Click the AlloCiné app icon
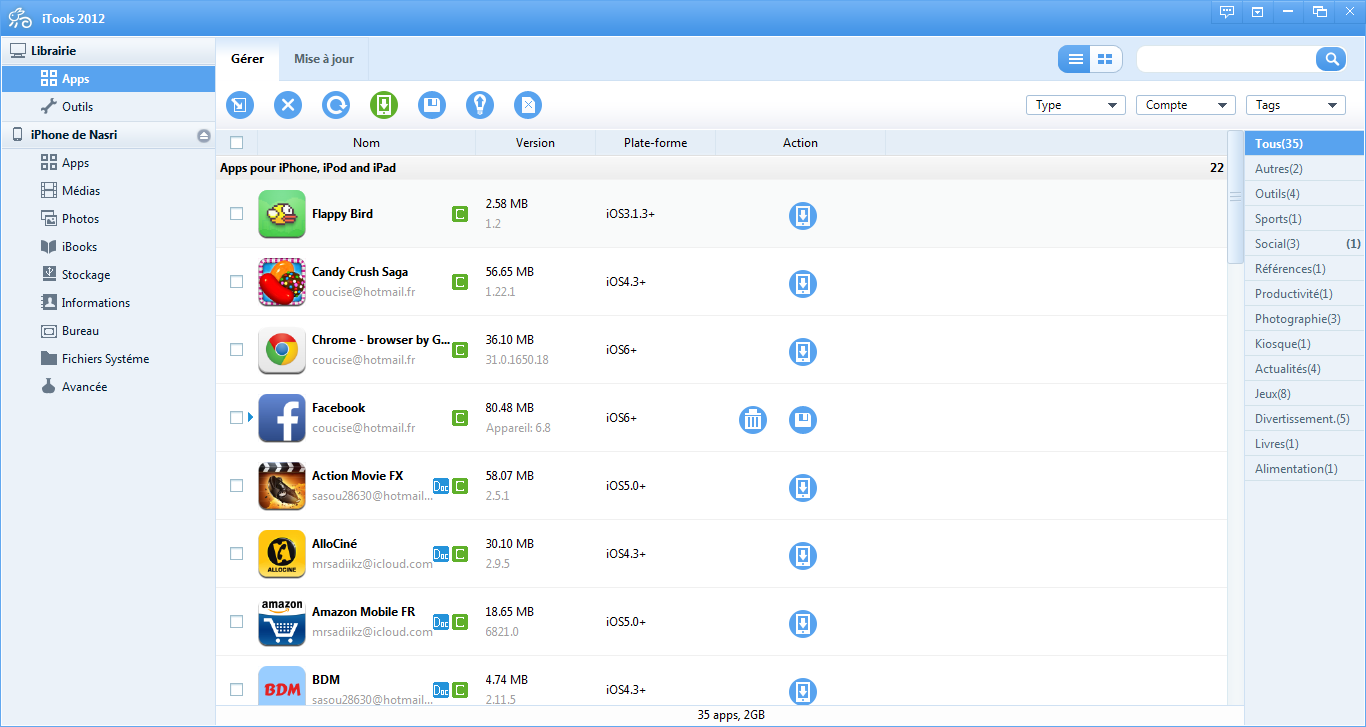Viewport: 1366px width, 727px height. (x=282, y=554)
